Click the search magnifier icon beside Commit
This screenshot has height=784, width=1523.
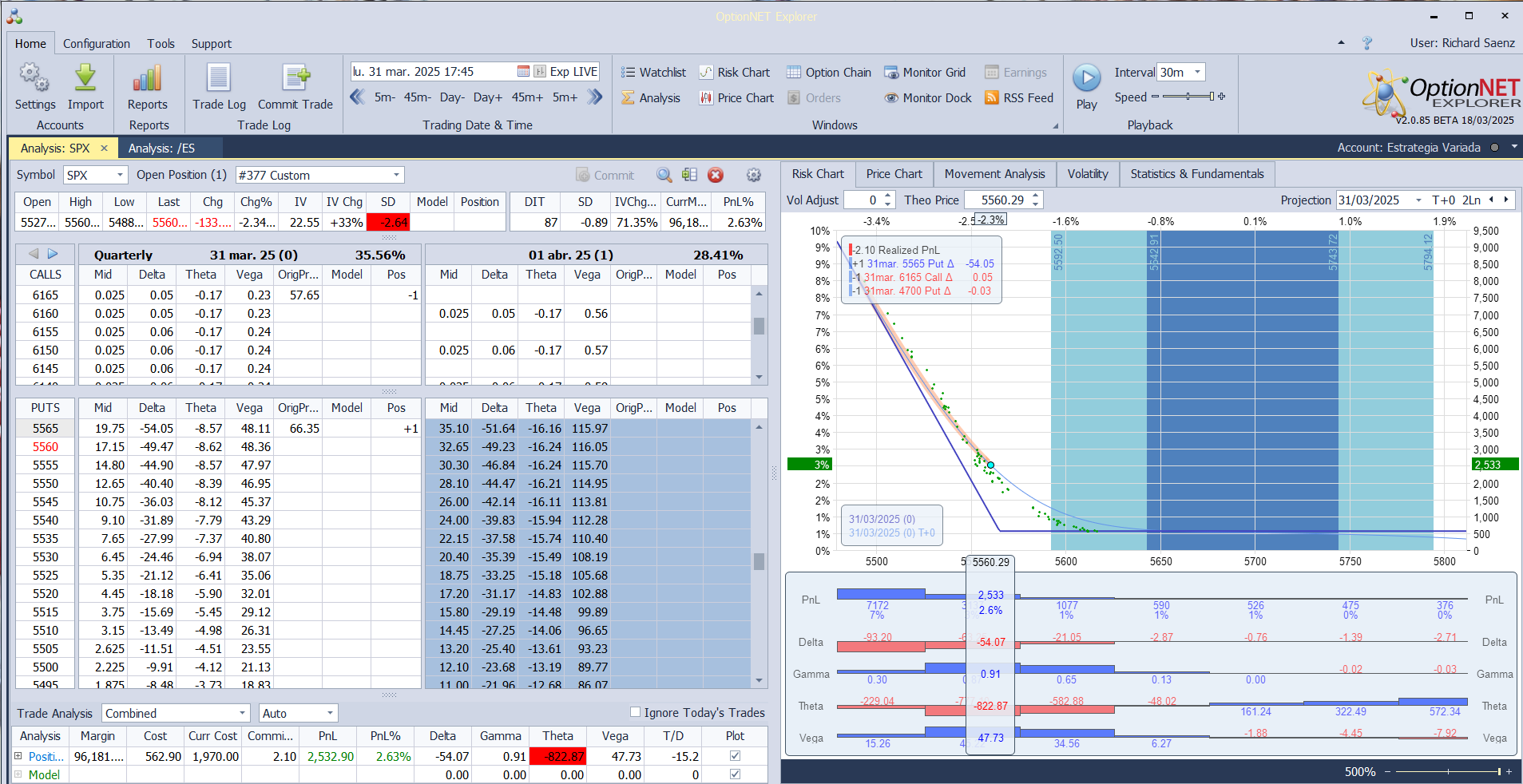pyautogui.click(x=664, y=175)
